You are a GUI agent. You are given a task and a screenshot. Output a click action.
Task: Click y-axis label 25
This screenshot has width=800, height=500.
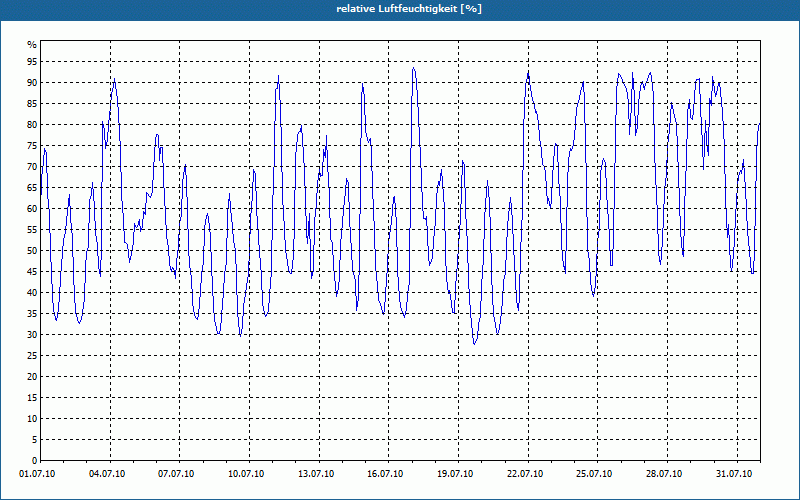(x=32, y=356)
